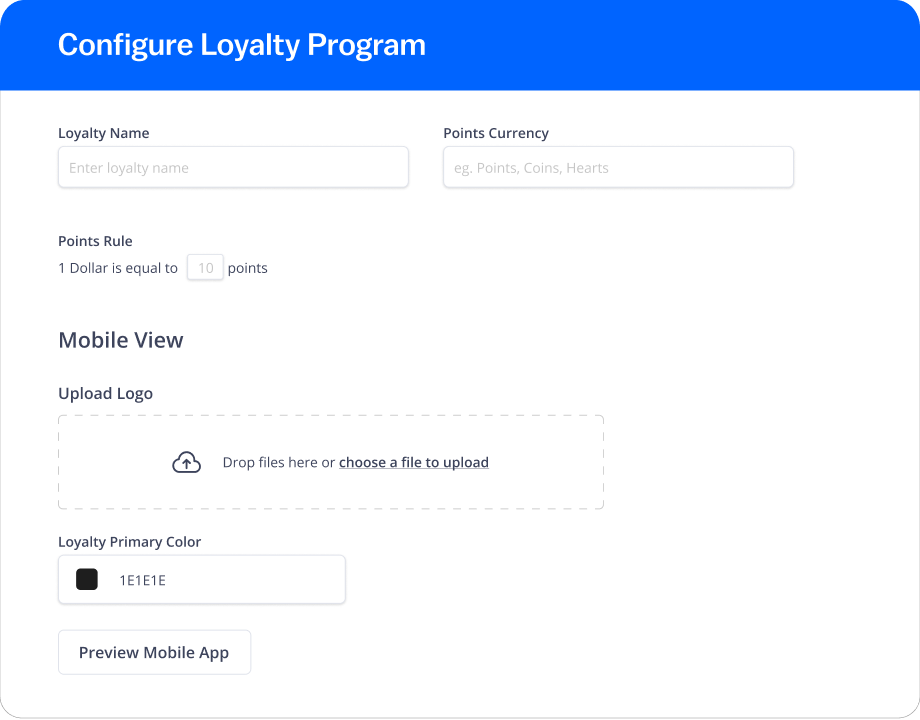The image size is (920, 720).
Task: Click the points suffix label
Action: [247, 267]
